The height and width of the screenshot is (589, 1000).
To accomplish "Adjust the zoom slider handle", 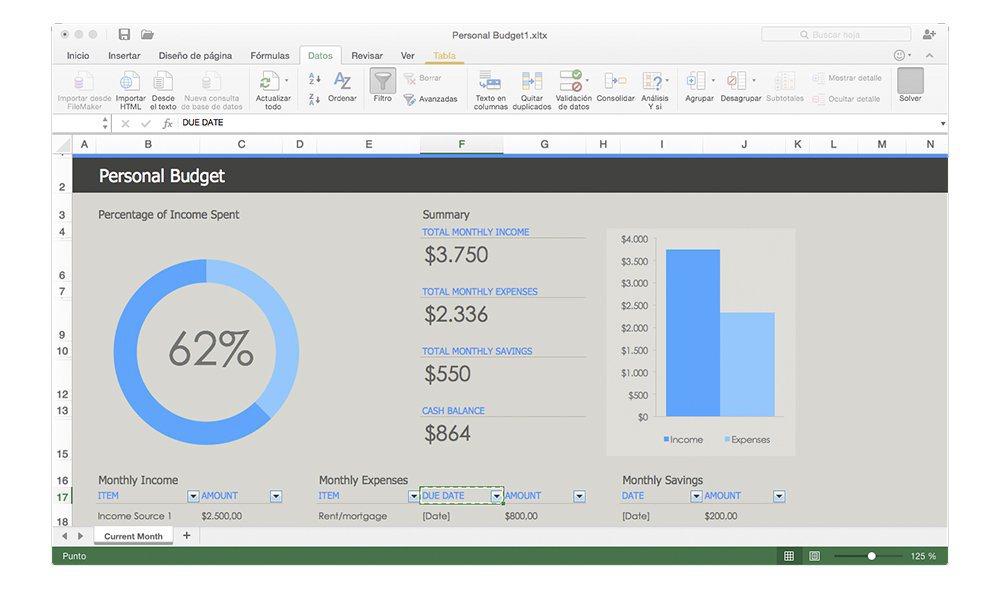I will click(x=871, y=556).
